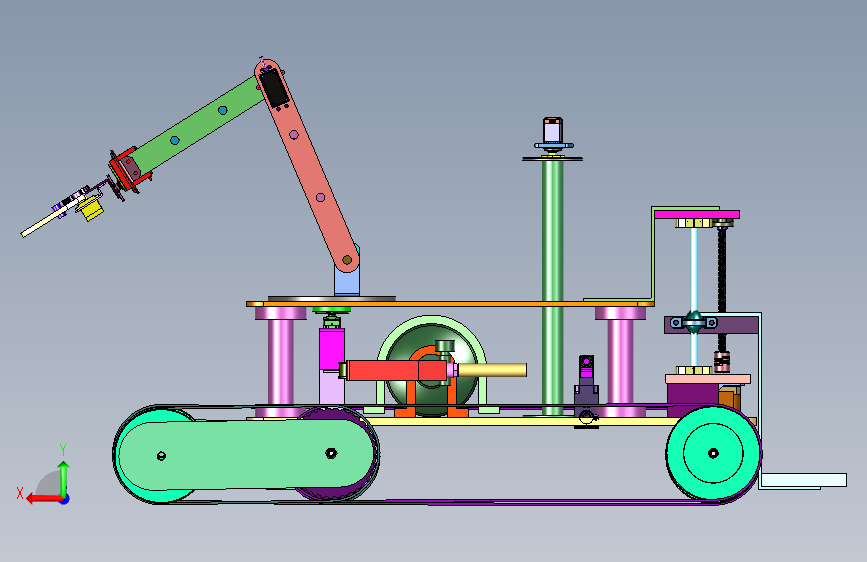Click the light green track side plate
Screen dimensions: 867x562
[247, 455]
